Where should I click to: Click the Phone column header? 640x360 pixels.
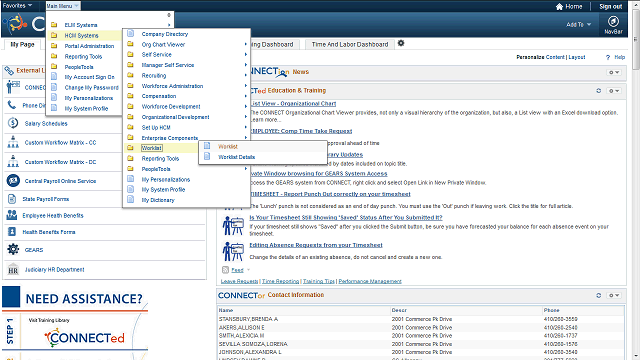tap(551, 310)
